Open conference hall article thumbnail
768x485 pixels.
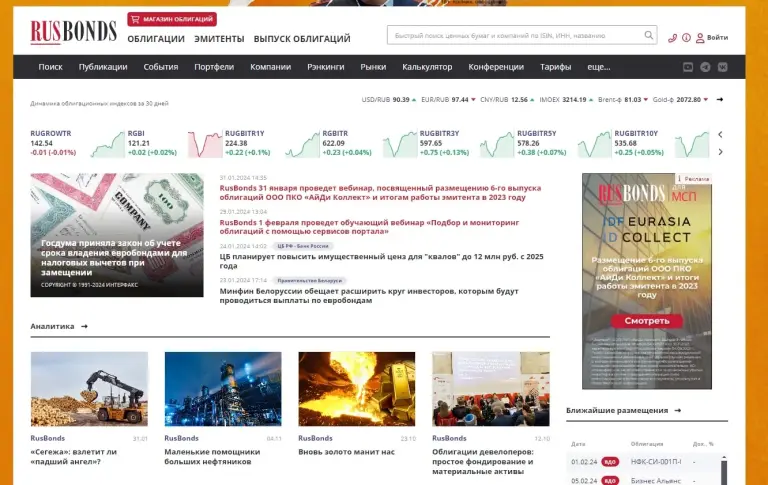(491, 389)
